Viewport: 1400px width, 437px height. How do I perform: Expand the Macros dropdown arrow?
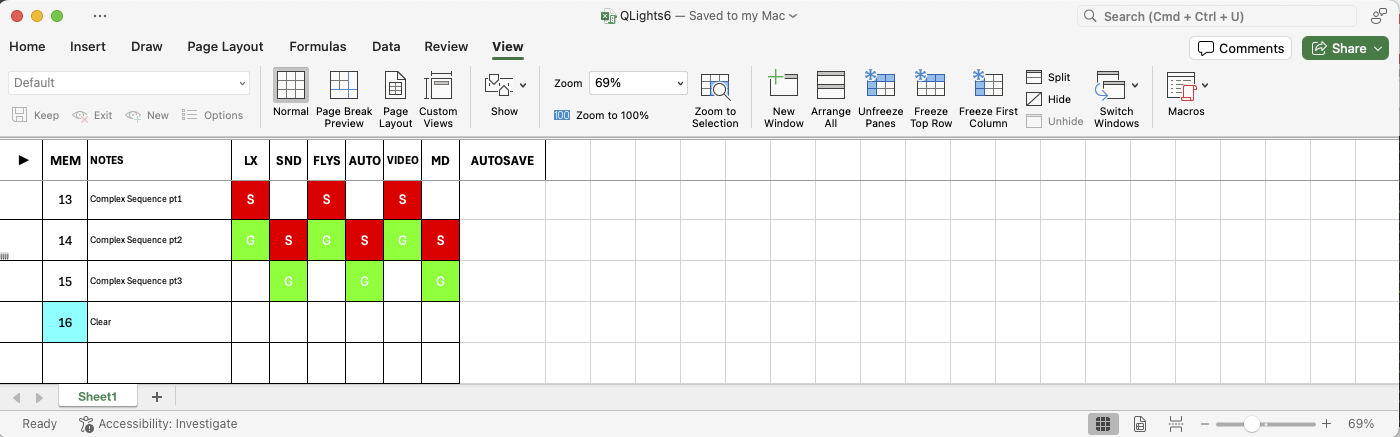pos(1204,86)
